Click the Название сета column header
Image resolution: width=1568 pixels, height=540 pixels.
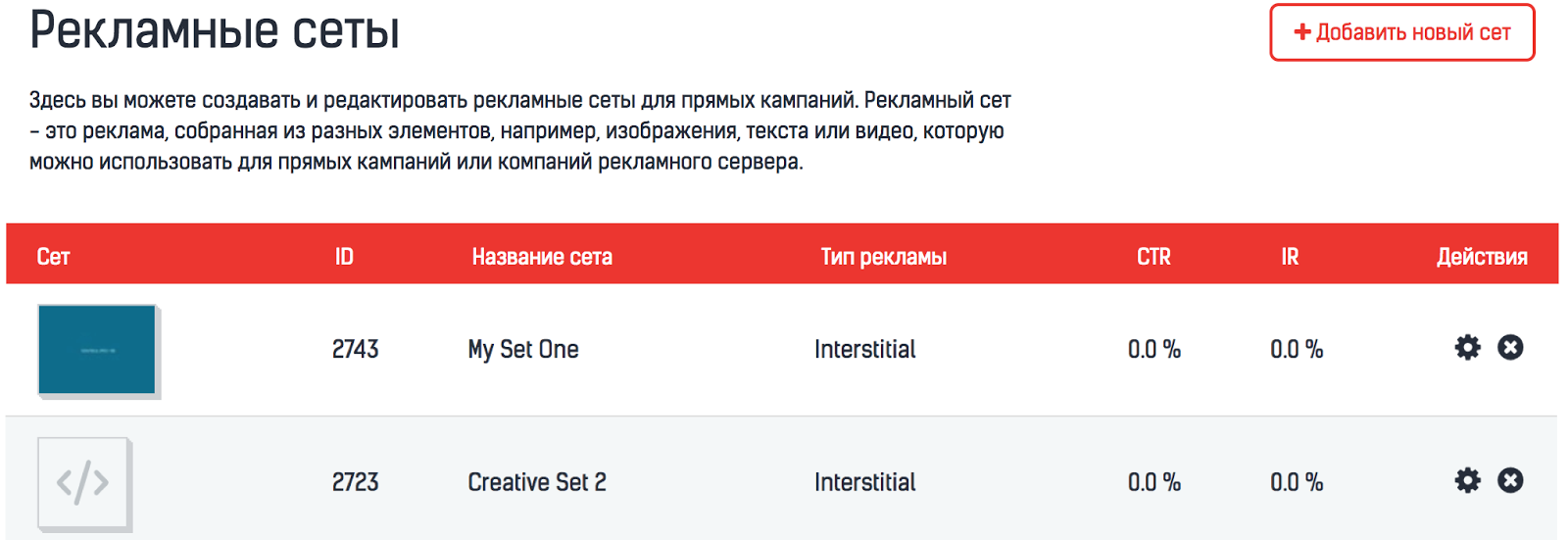[x=542, y=257]
